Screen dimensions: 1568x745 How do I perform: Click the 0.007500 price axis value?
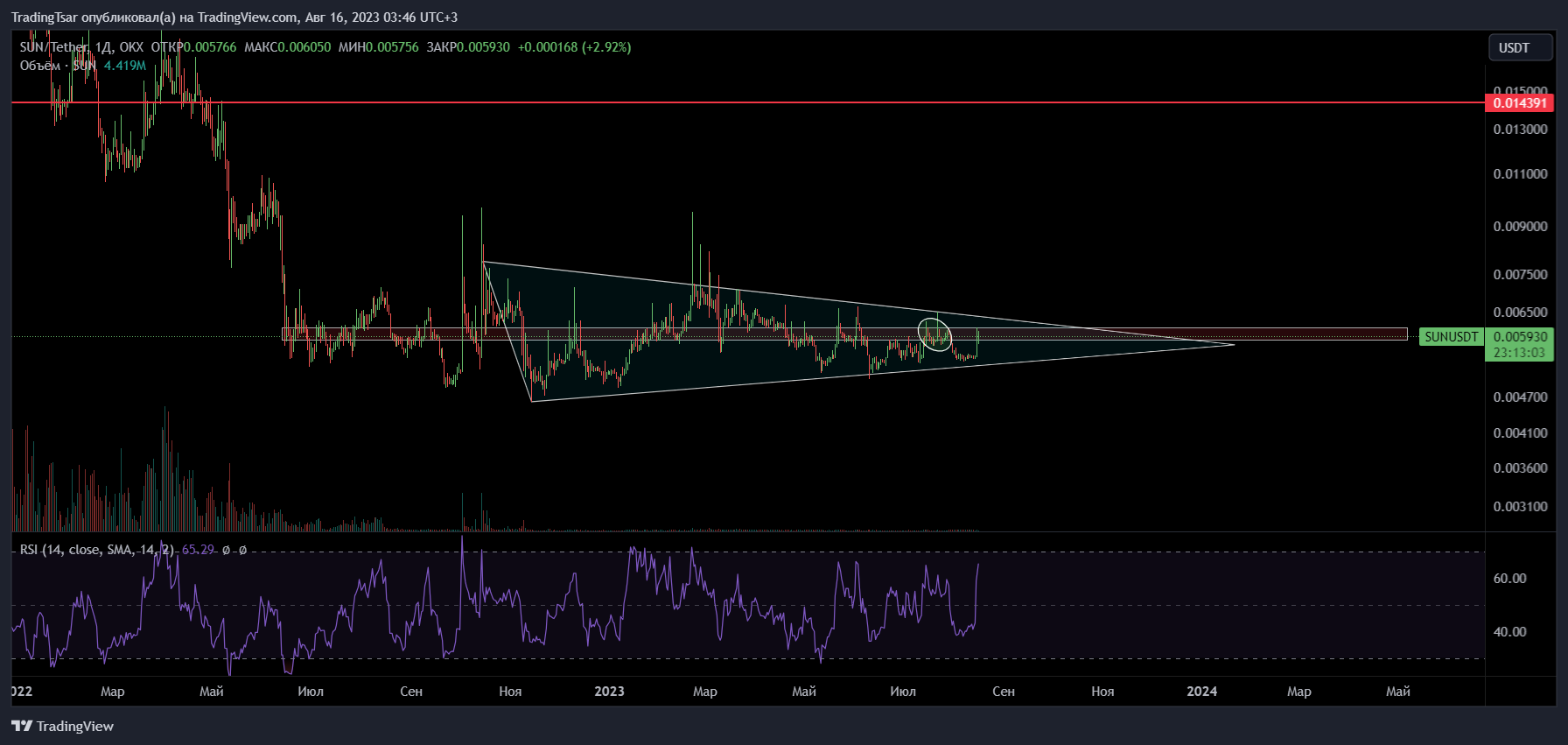coord(1520,275)
